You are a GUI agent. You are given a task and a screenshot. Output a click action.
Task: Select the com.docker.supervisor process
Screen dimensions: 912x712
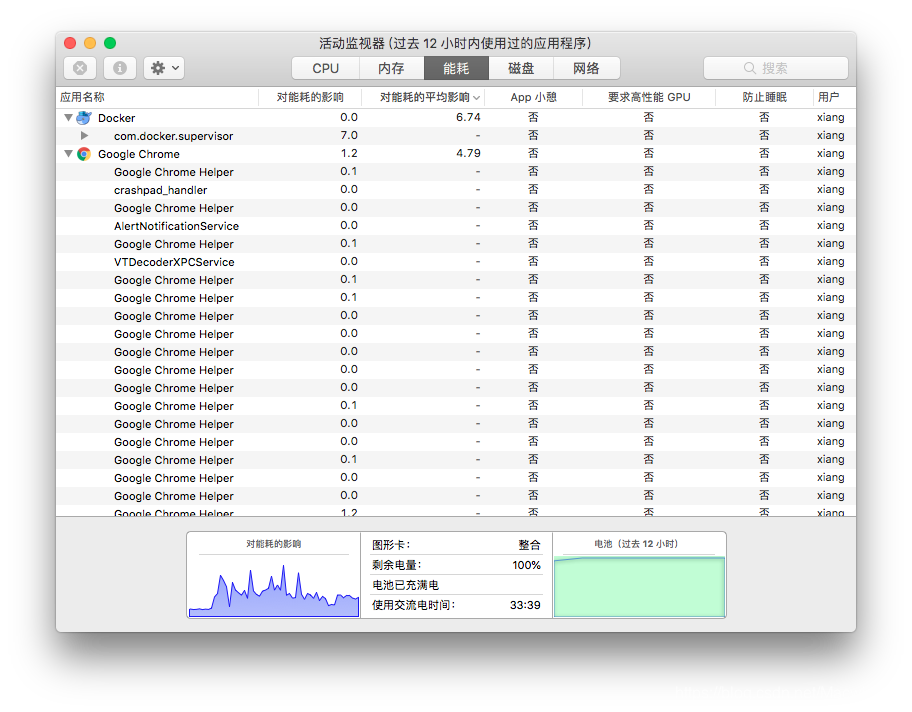point(173,136)
